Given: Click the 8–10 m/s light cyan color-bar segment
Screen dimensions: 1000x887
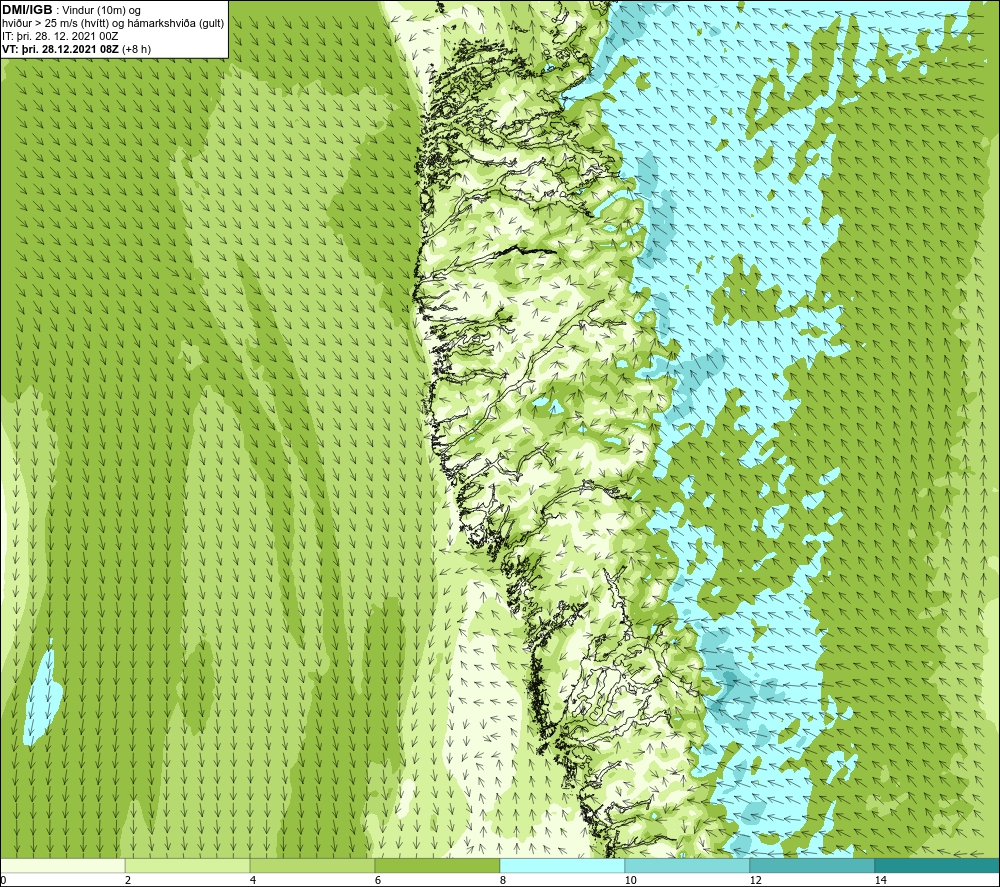Looking at the screenshot, I should pyautogui.click(x=562, y=866).
